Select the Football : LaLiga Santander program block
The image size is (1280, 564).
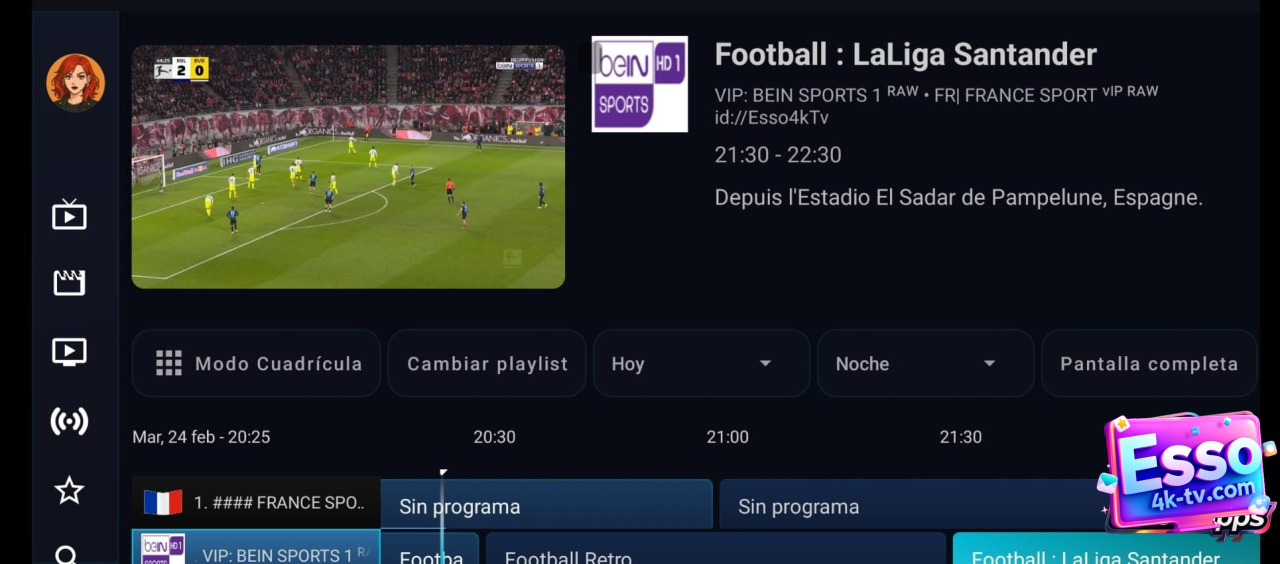[x=1106, y=549]
